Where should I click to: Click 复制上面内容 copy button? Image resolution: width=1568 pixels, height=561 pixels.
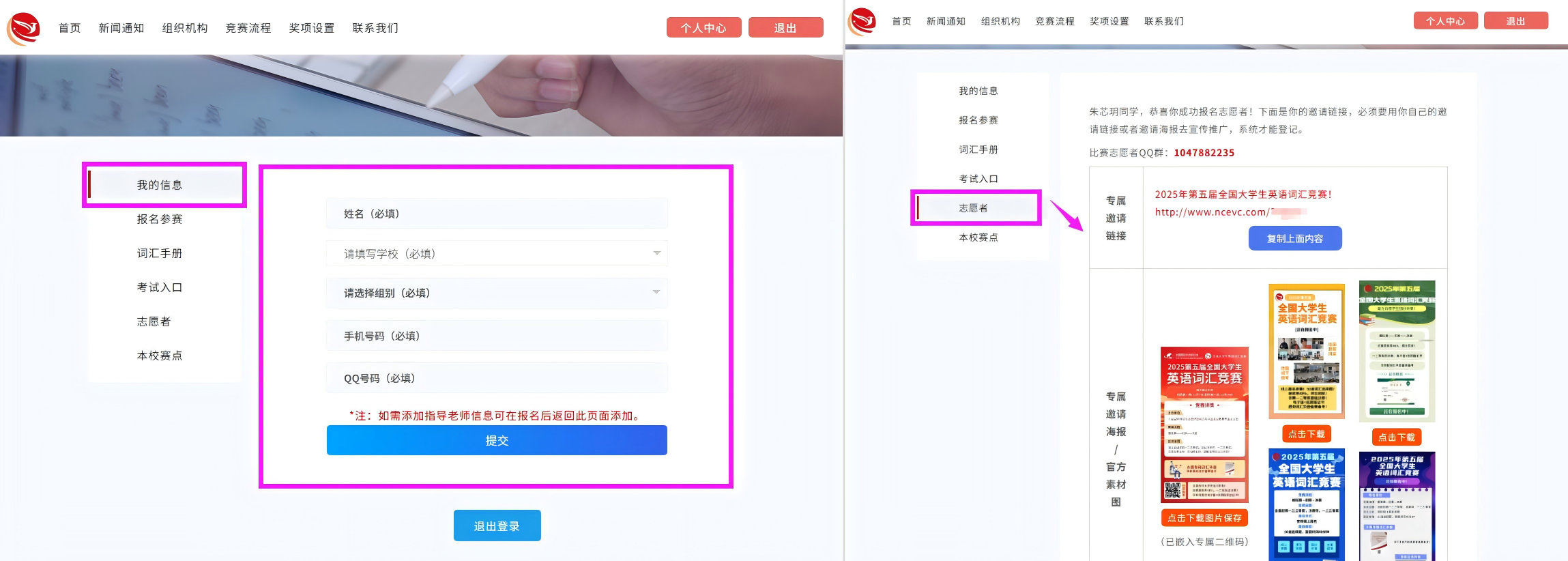point(1294,238)
